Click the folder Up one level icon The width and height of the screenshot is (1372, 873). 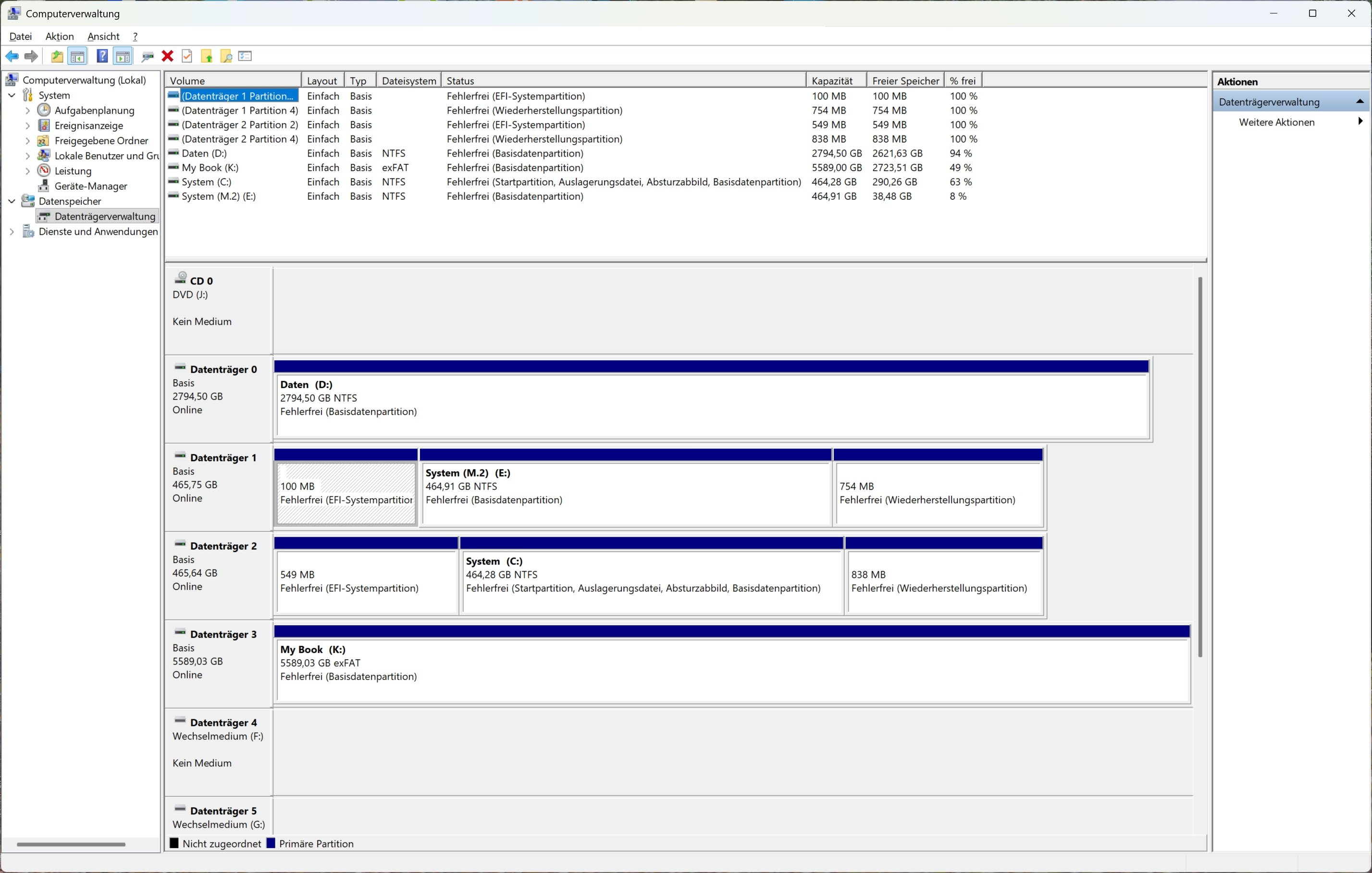point(56,56)
